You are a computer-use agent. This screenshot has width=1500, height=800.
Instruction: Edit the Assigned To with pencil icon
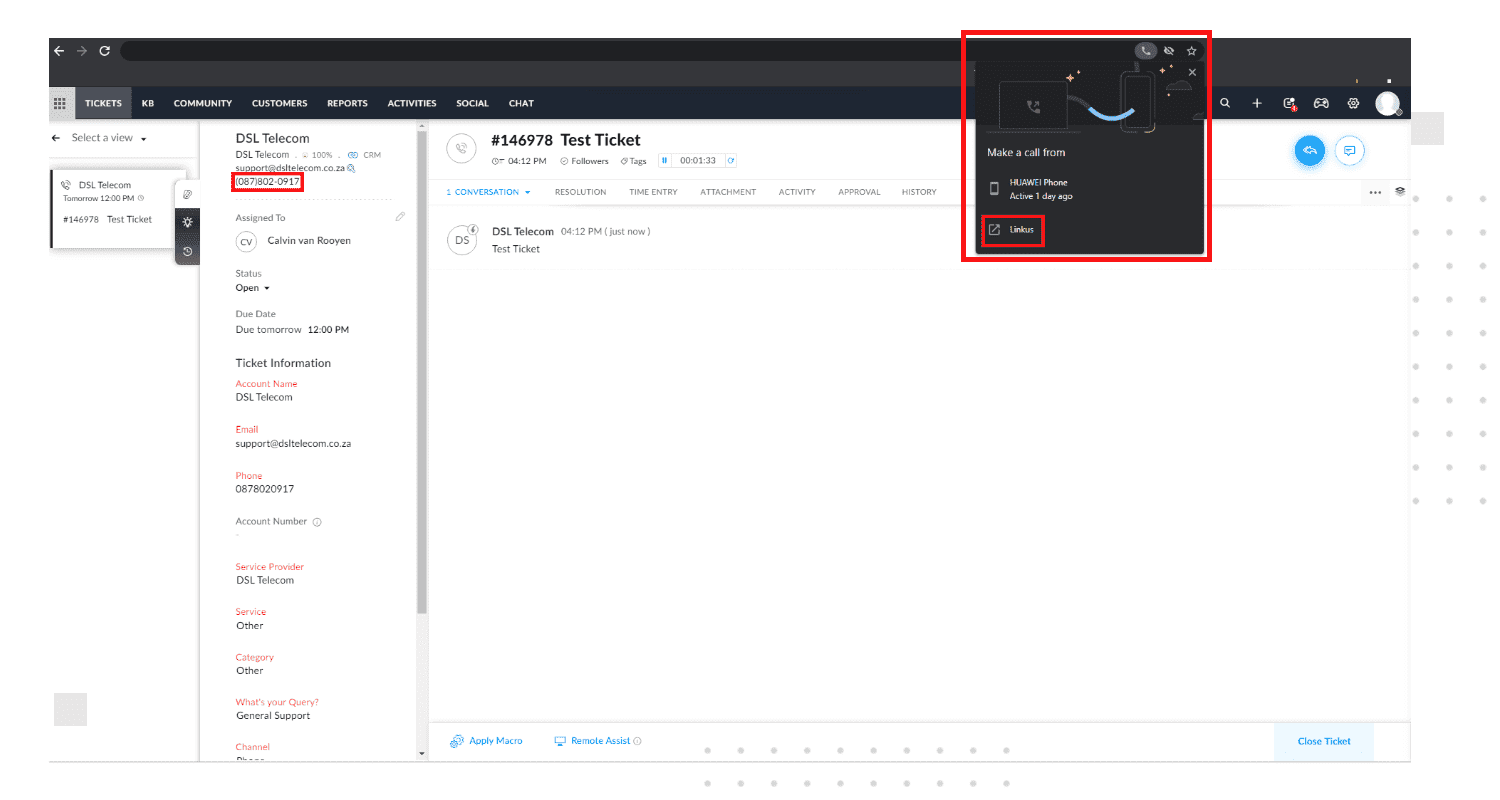[400, 216]
